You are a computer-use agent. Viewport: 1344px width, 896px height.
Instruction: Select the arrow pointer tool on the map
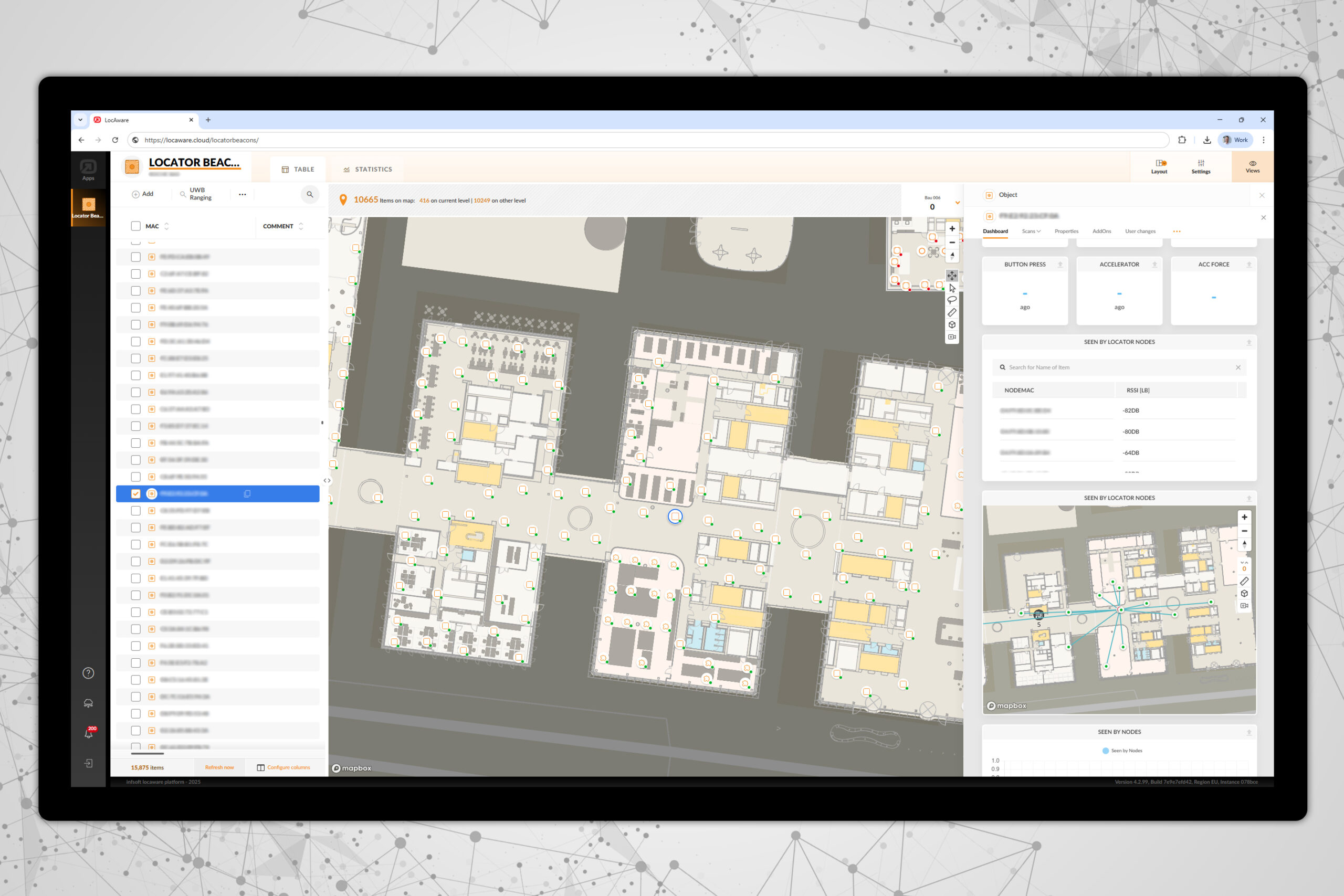click(x=952, y=288)
